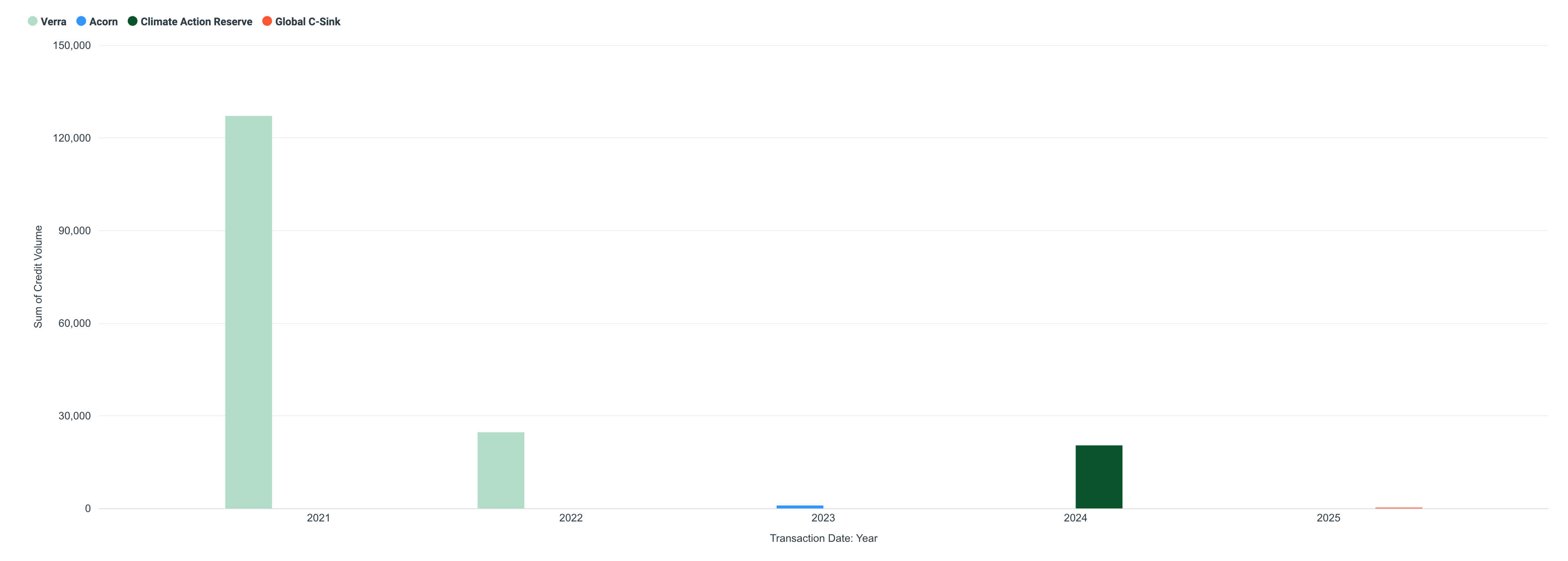This screenshot has width=1568, height=561.
Task: Click the 2023 x-axis label
Action: click(823, 518)
